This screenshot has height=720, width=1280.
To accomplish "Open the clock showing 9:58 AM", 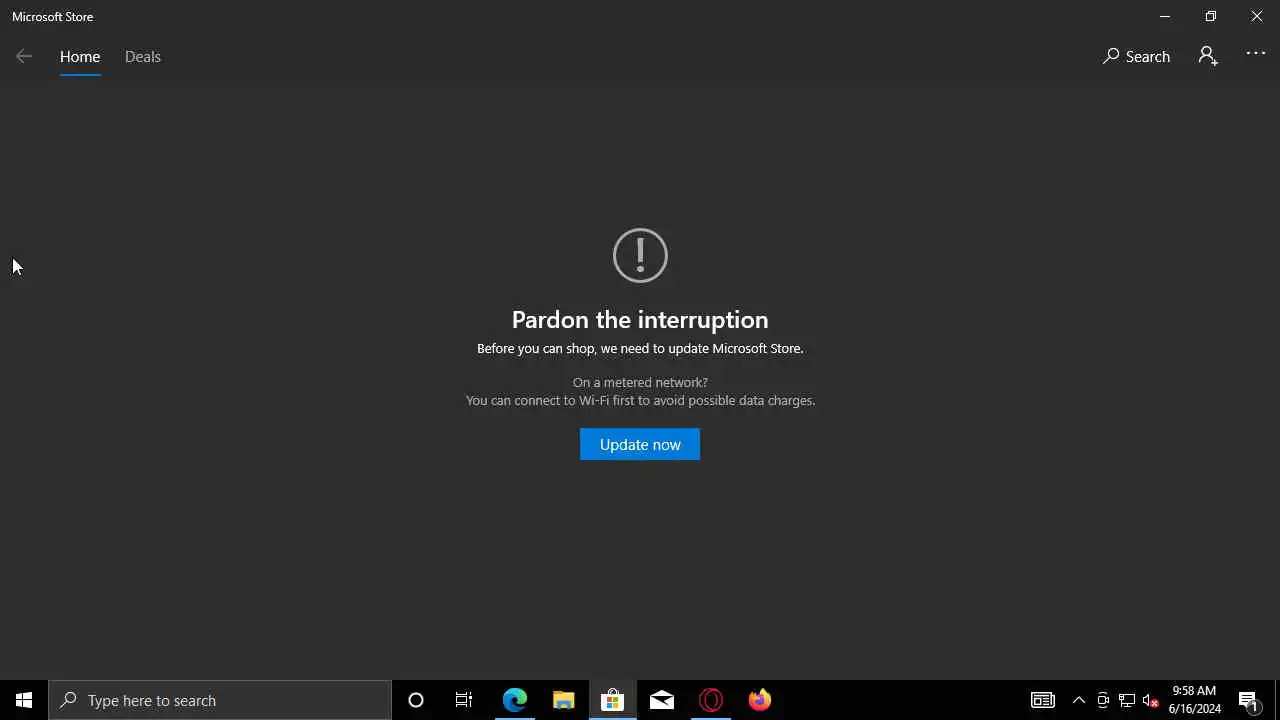I will (1195, 700).
